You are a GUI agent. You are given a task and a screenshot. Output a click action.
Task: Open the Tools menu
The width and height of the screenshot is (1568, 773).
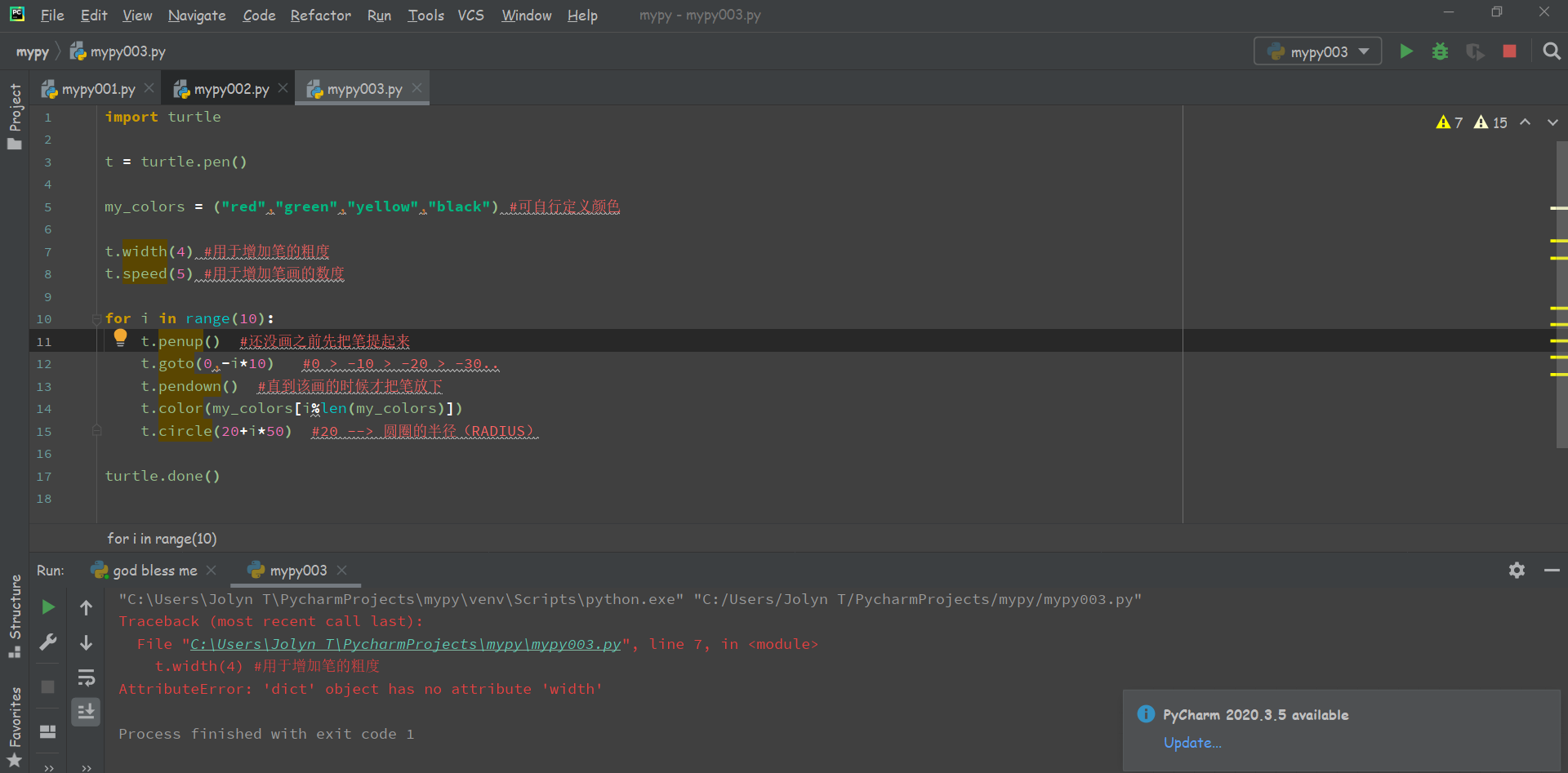coord(425,16)
